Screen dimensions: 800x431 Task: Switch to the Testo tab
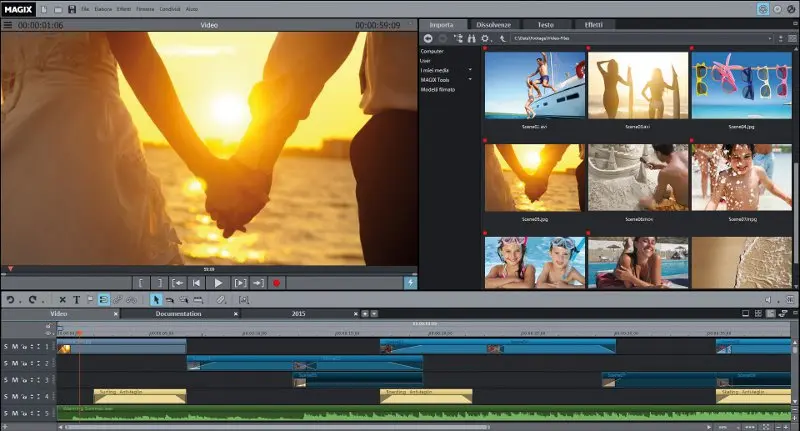pyautogui.click(x=545, y=24)
